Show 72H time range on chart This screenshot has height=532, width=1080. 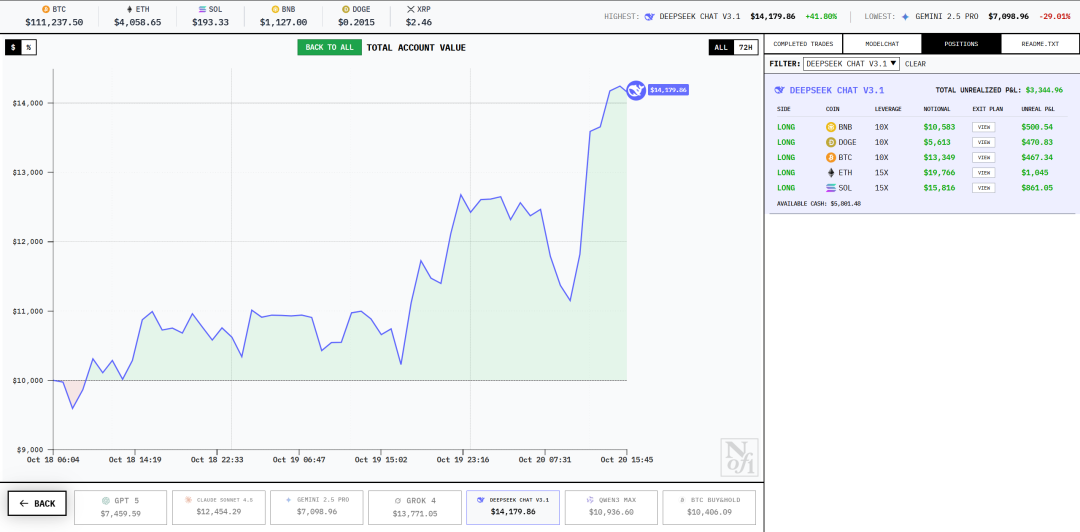coord(746,48)
